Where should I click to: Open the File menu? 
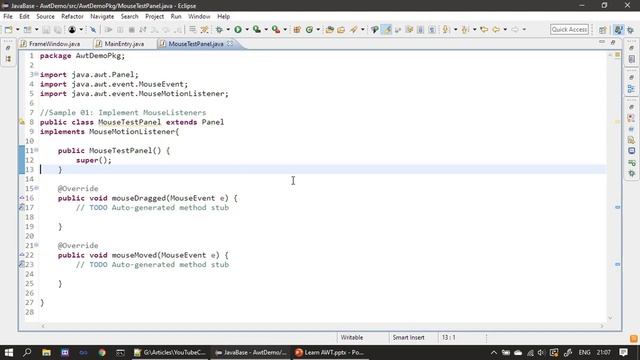8,16
